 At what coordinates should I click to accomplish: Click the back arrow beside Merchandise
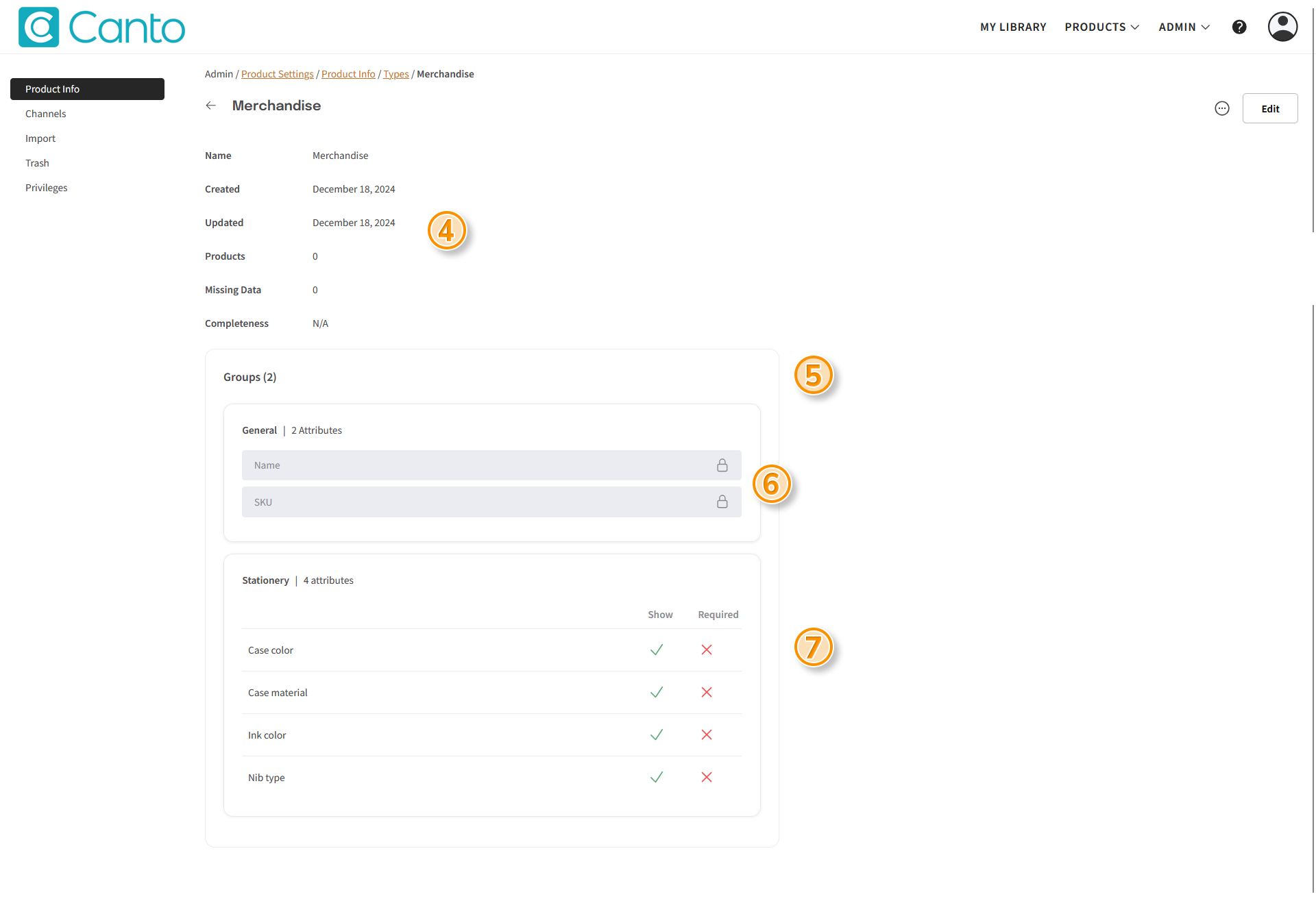click(211, 106)
